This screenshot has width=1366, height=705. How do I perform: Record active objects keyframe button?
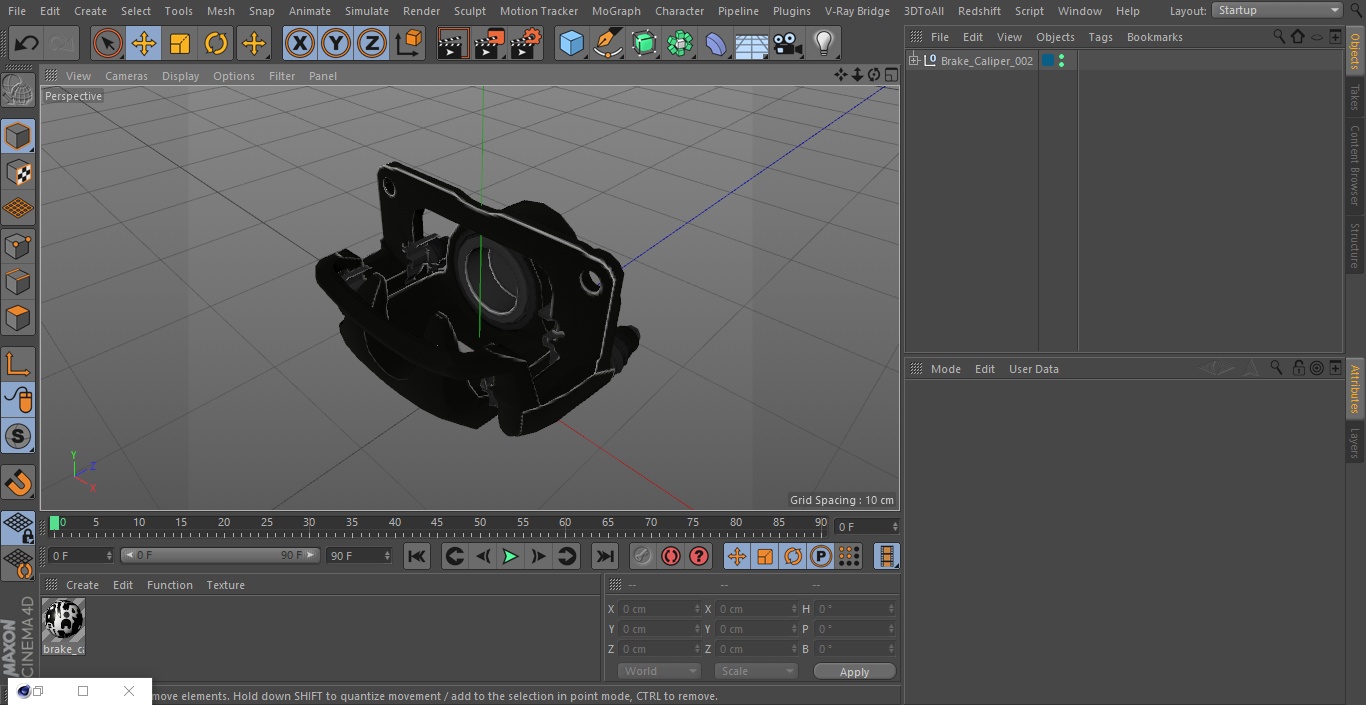[643, 556]
